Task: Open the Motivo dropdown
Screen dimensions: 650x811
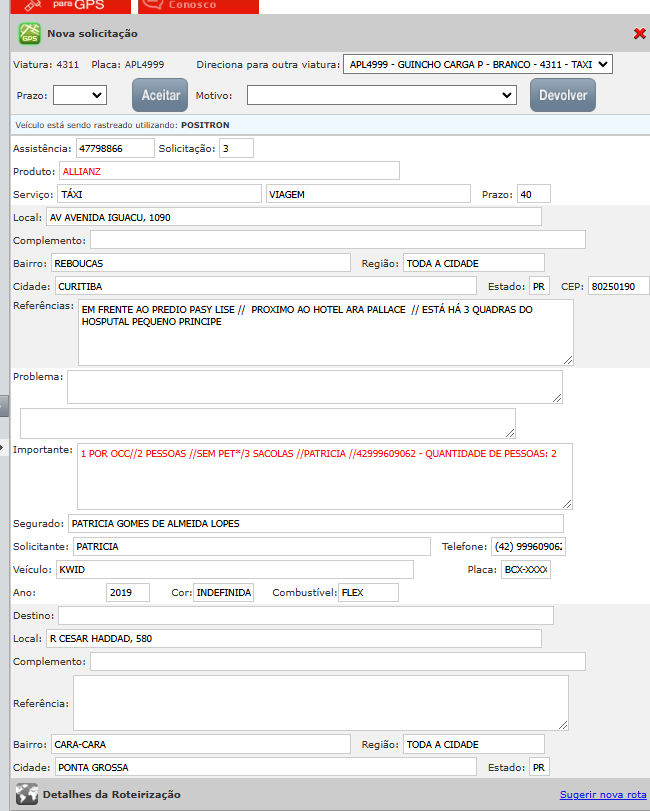Action: point(382,95)
